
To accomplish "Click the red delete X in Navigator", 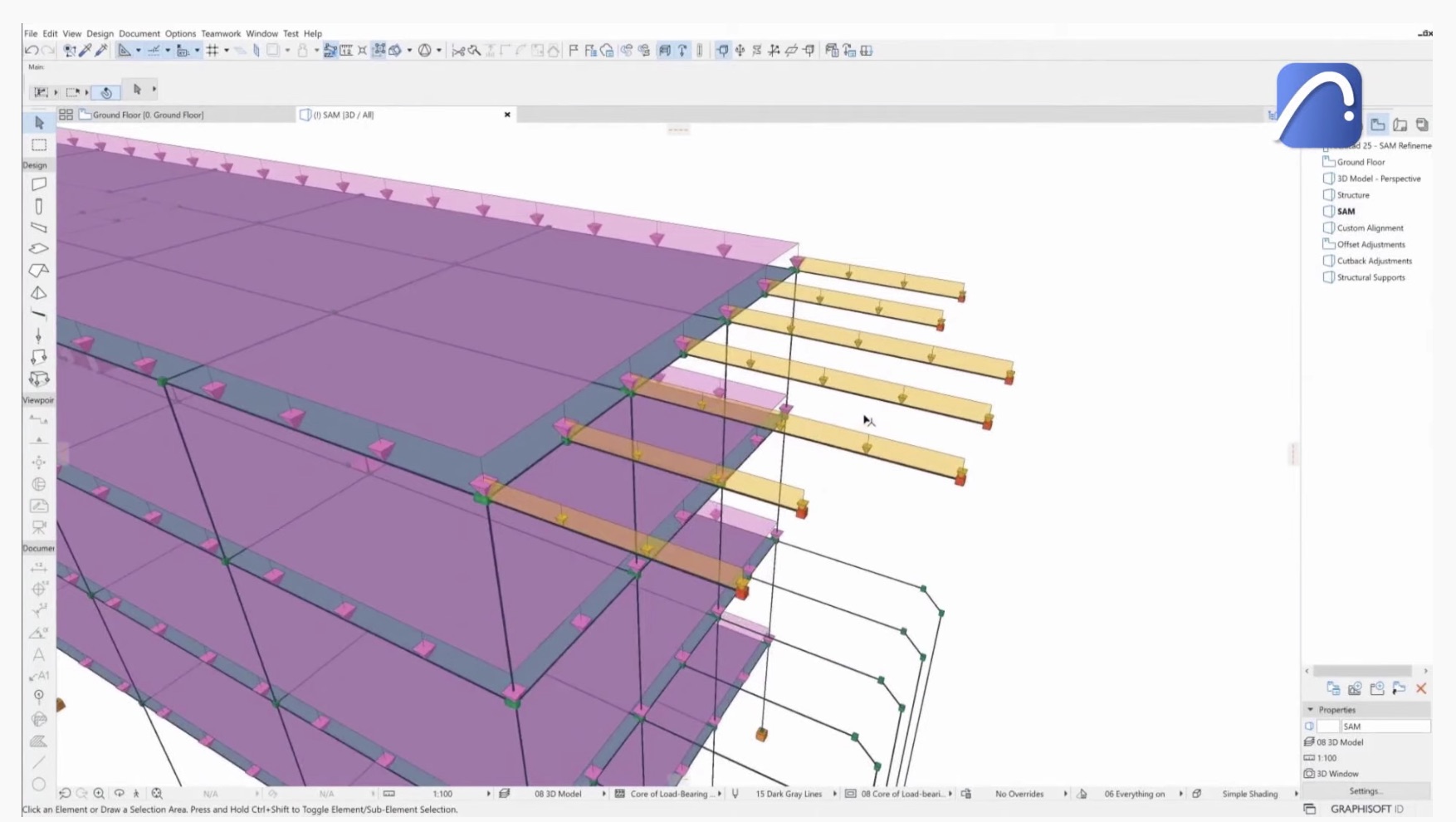I will click(1421, 688).
